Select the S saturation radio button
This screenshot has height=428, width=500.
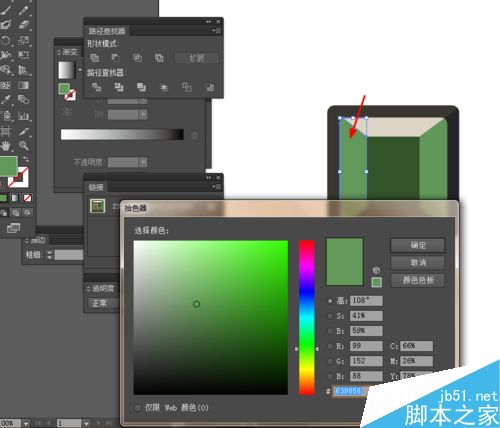click(330, 316)
